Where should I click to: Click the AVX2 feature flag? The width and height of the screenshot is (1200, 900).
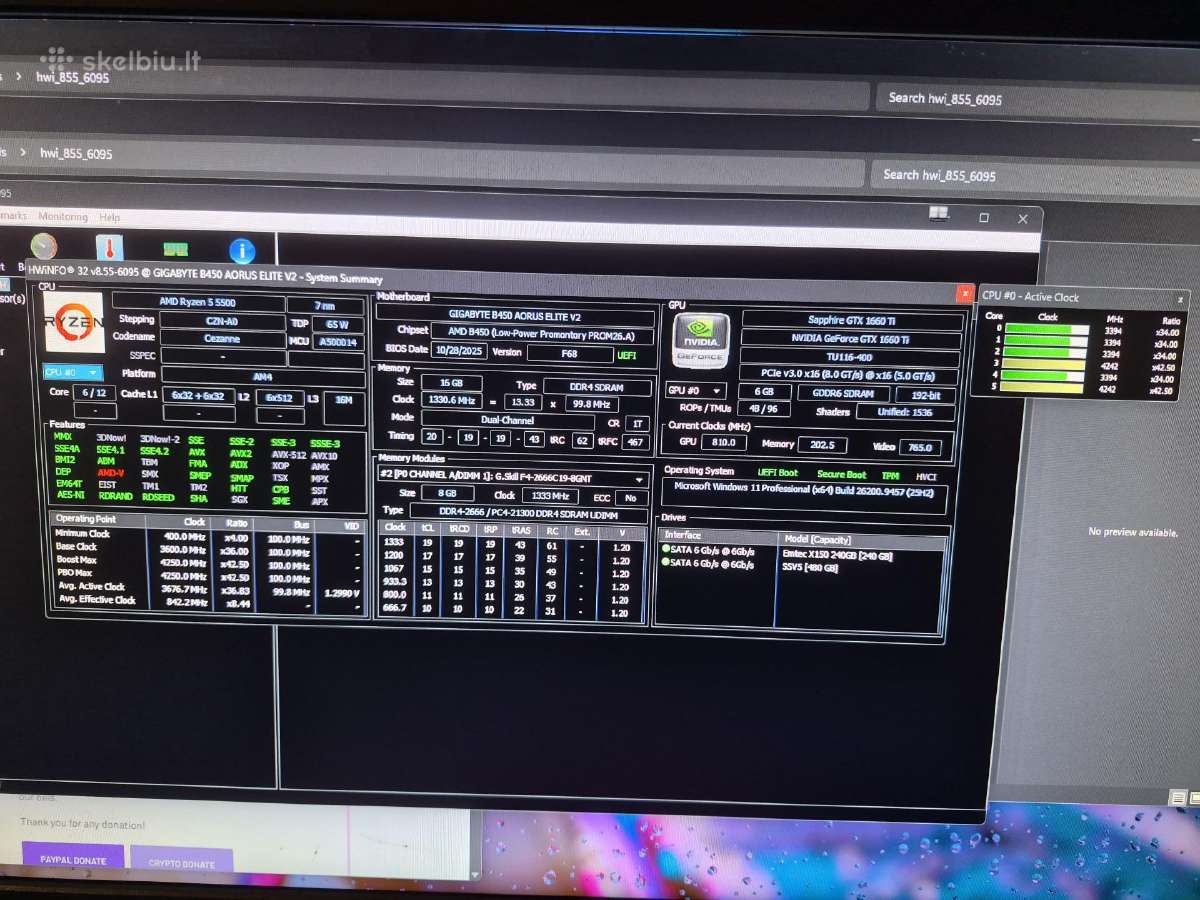(240, 453)
